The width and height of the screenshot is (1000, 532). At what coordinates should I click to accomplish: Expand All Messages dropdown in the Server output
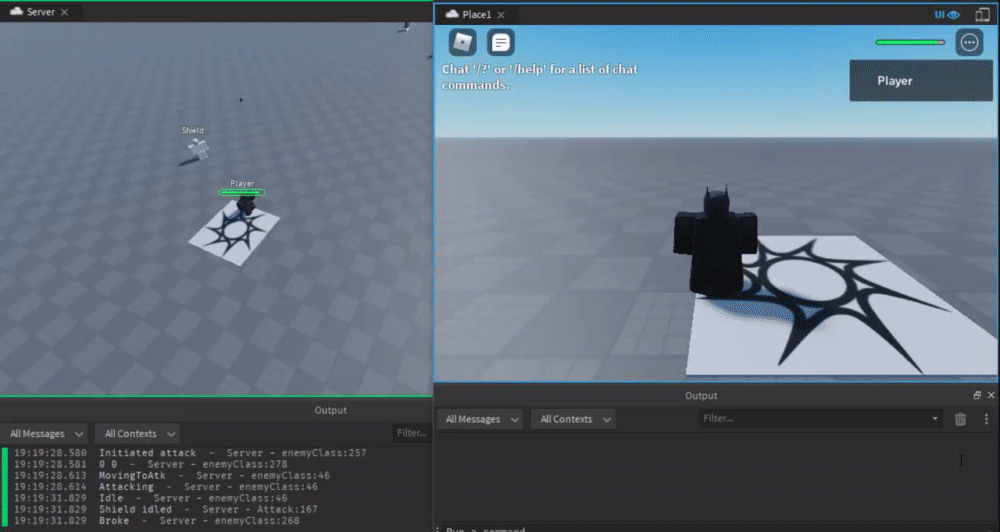46,434
